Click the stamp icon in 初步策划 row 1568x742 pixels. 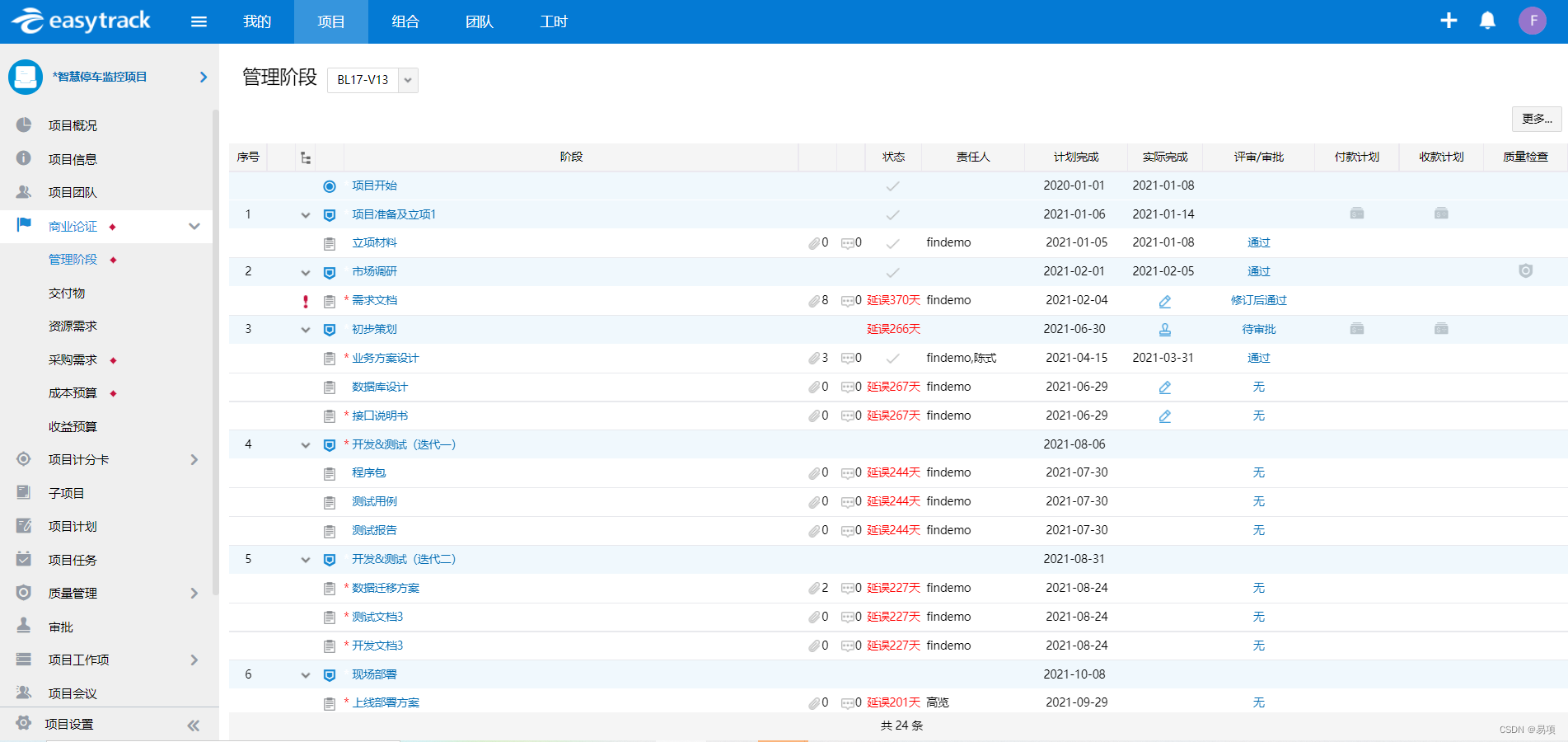point(1165,330)
